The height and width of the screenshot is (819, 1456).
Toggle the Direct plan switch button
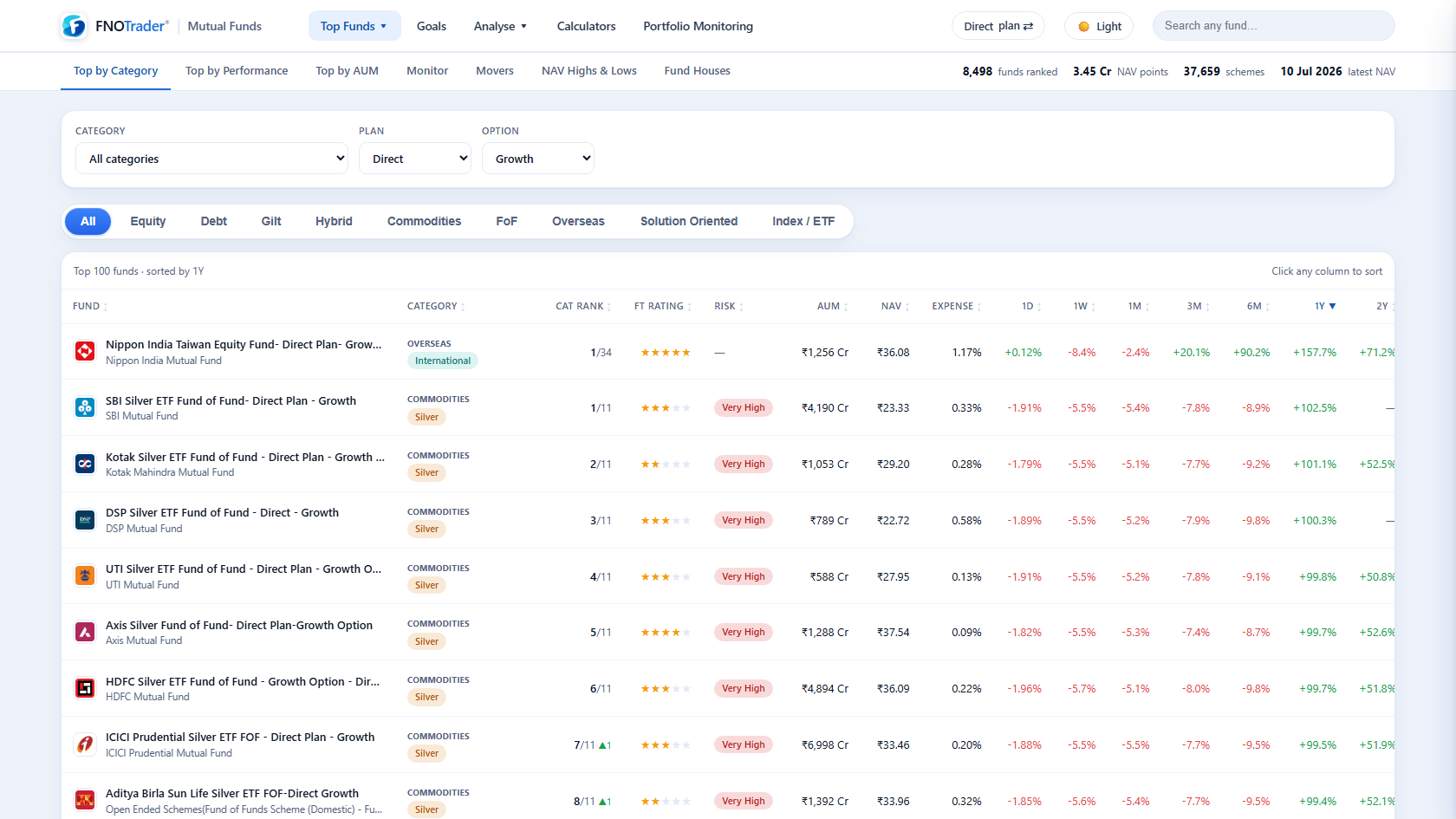click(x=998, y=26)
